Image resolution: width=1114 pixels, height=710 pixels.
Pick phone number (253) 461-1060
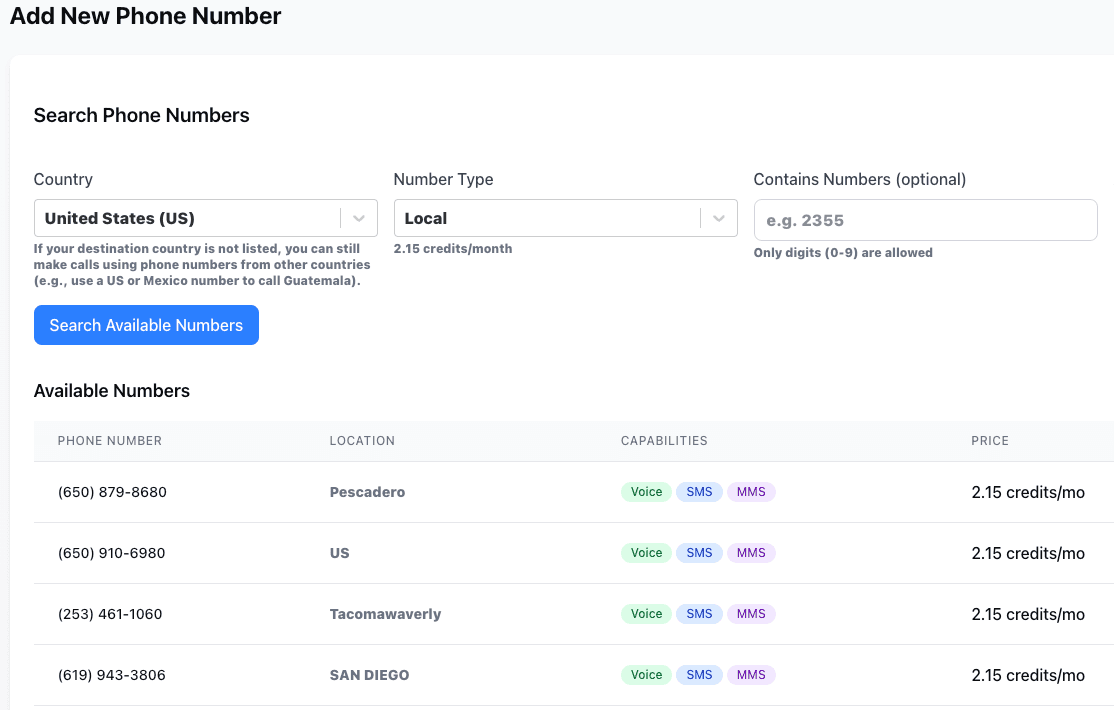(x=110, y=614)
